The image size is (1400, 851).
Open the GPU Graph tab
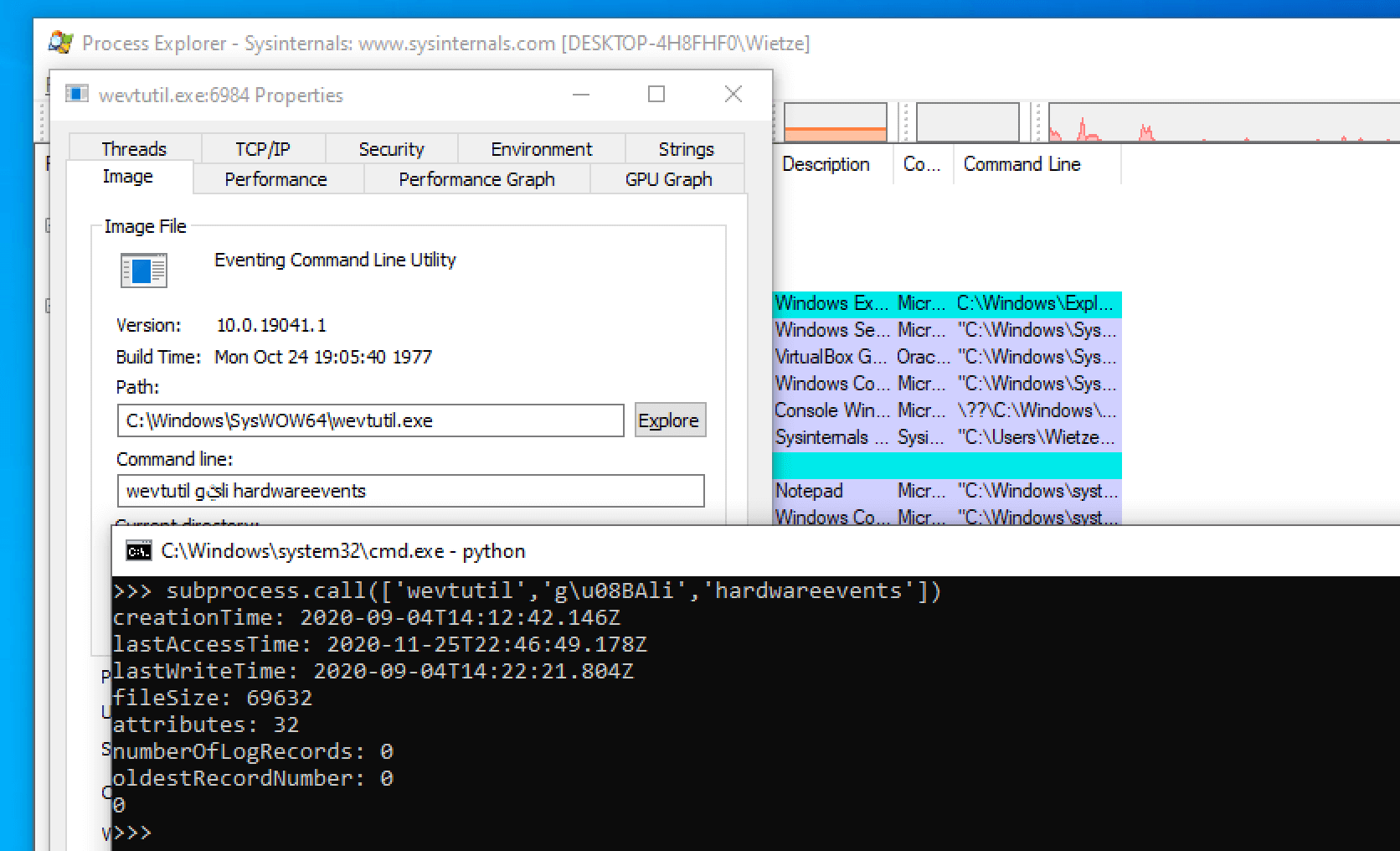coord(668,179)
